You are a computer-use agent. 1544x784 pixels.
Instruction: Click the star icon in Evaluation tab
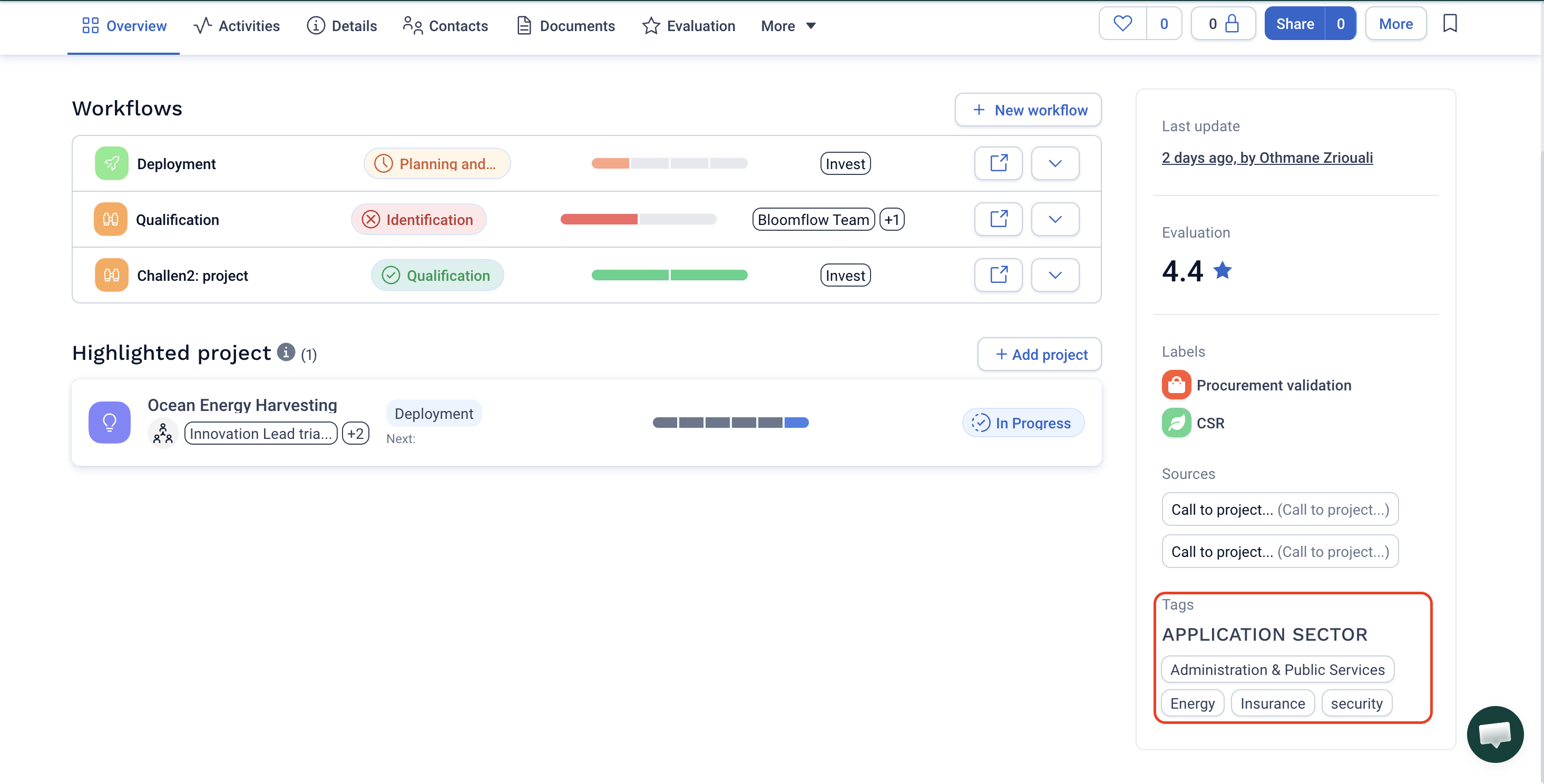[651, 26]
